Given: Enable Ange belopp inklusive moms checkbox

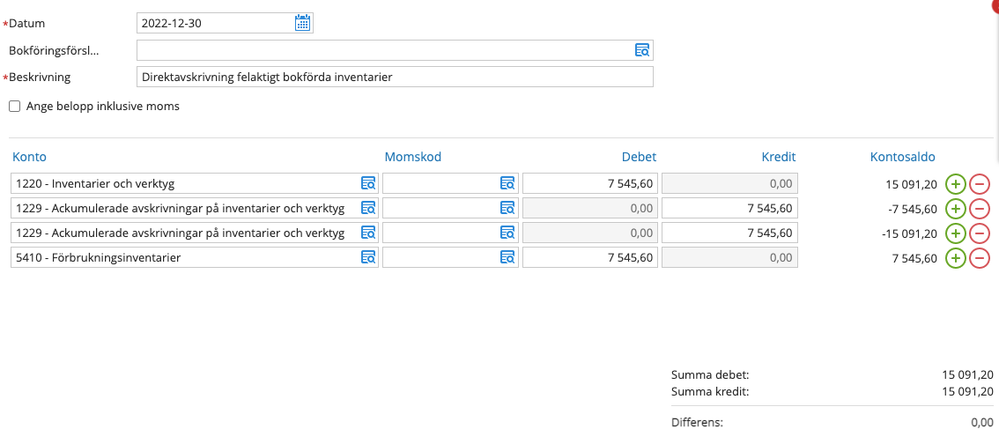Looking at the screenshot, I should 15,106.
